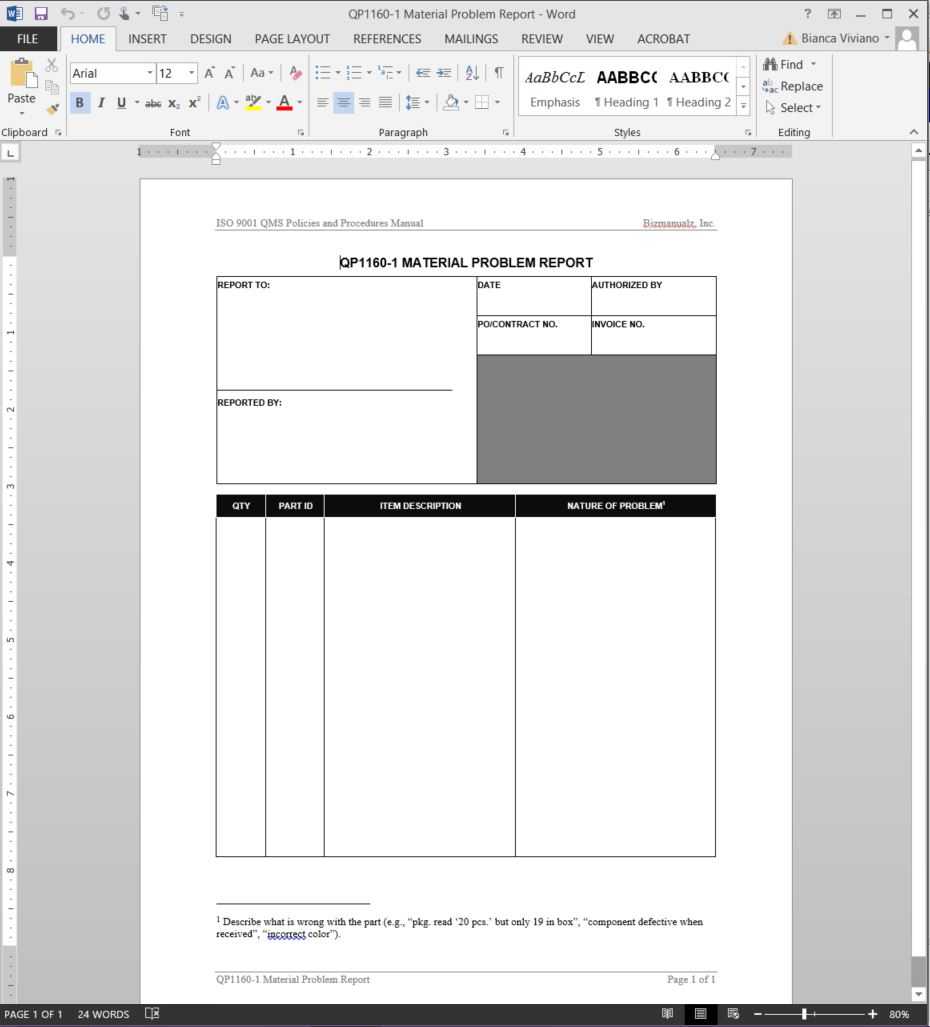Open line and paragraph spacing dropdown
The image size is (930, 1027).
pyautogui.click(x=417, y=103)
